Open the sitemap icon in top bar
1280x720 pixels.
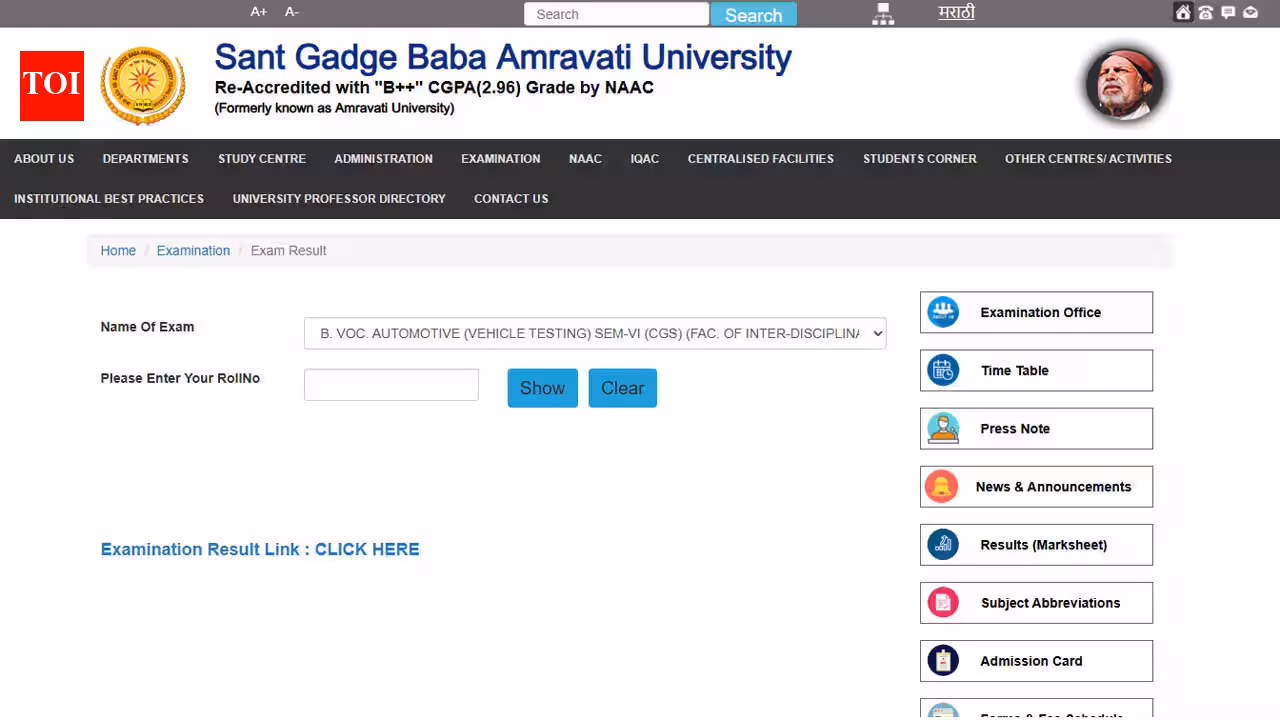point(882,13)
